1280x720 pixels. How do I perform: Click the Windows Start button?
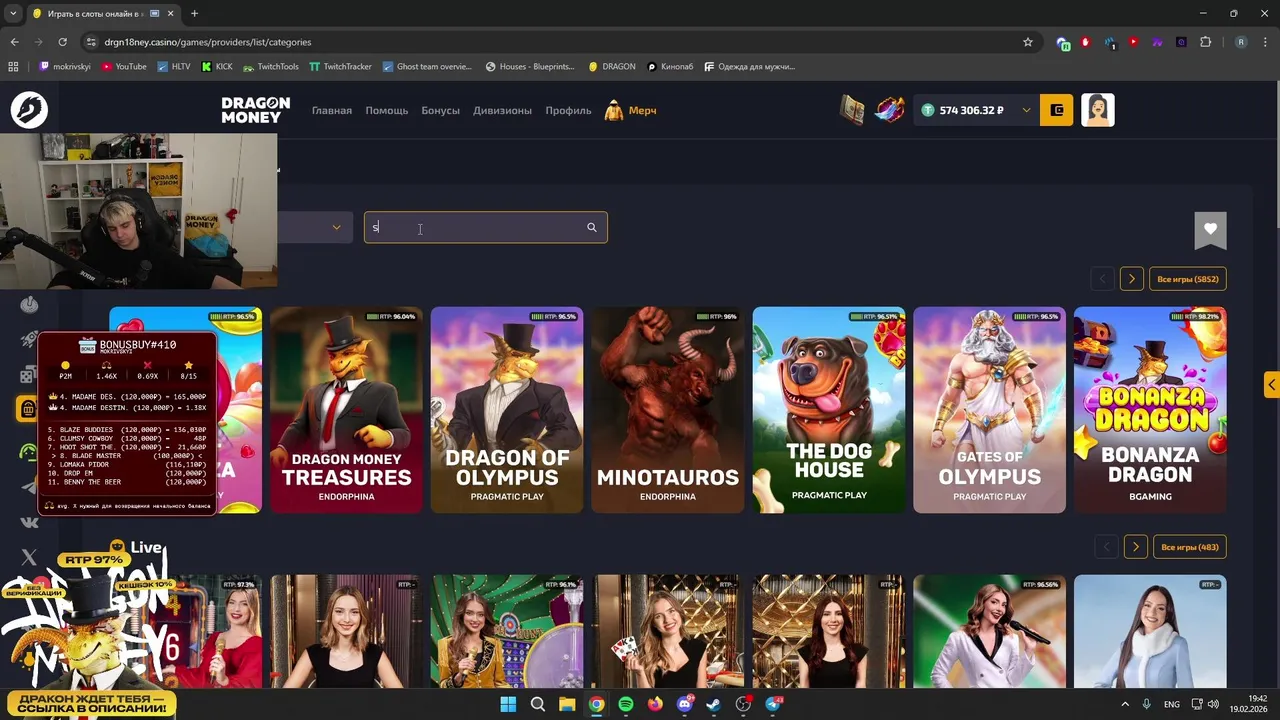click(x=508, y=704)
